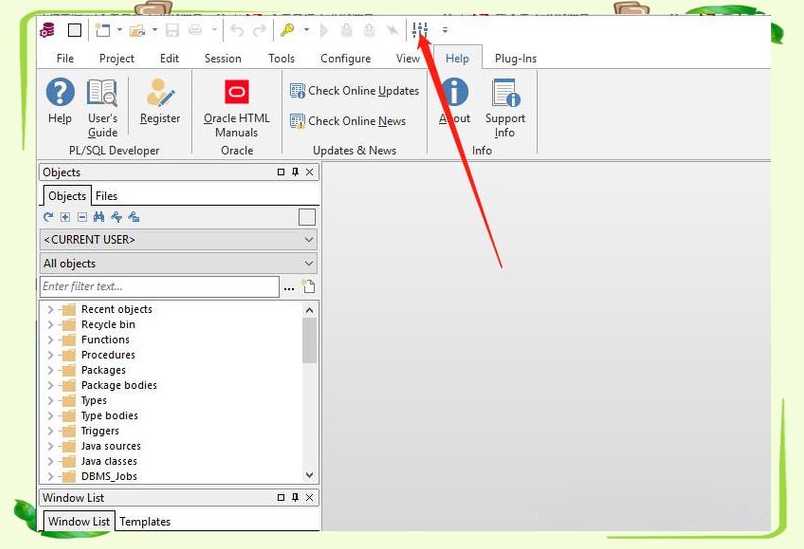The width and height of the screenshot is (804, 549).
Task: Open the All objects filter dropdown
Action: click(x=178, y=263)
